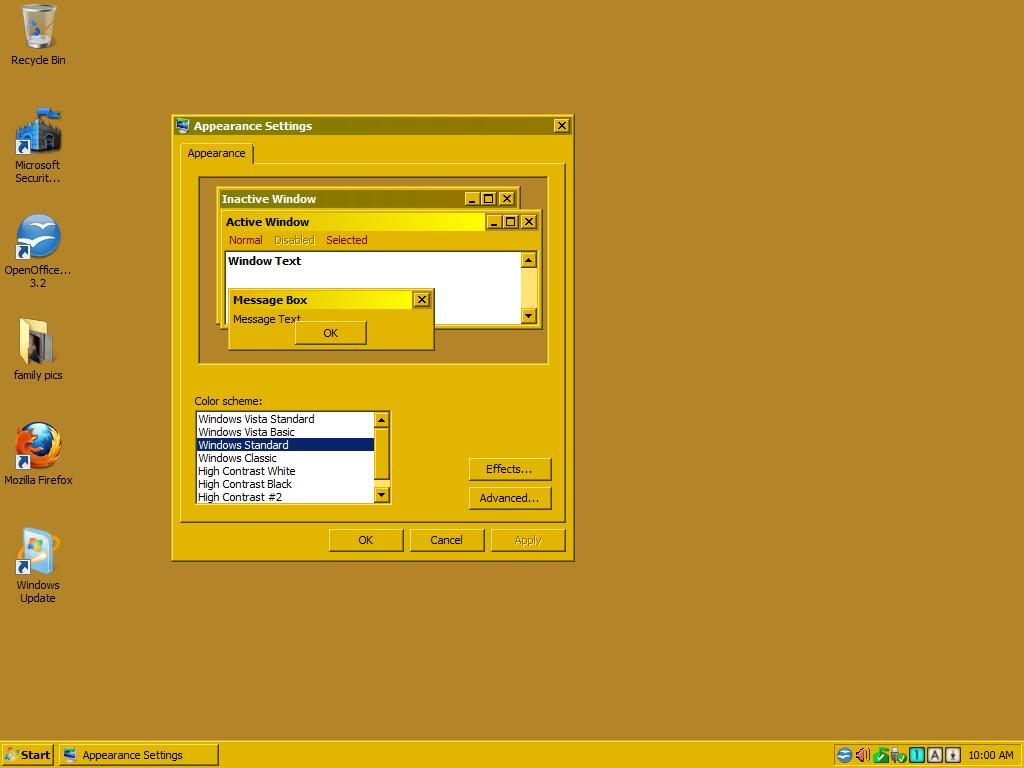Select the family pics folder

coord(38,344)
